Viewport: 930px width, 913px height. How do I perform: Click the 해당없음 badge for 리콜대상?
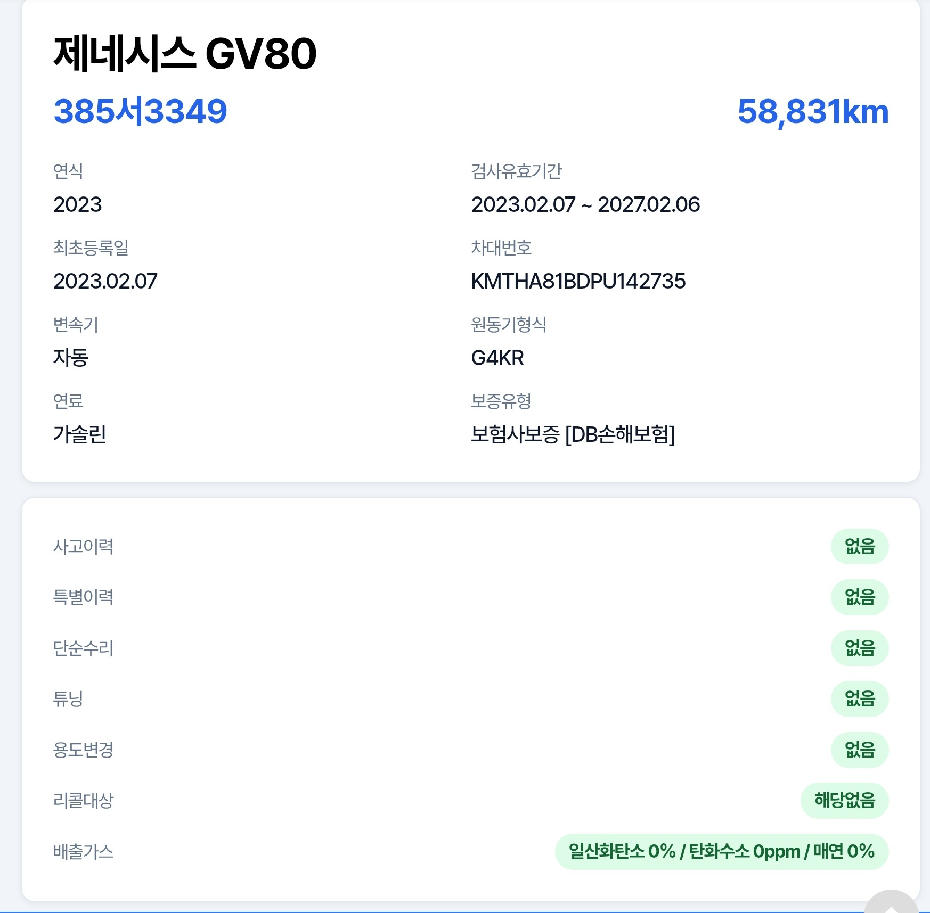[845, 800]
